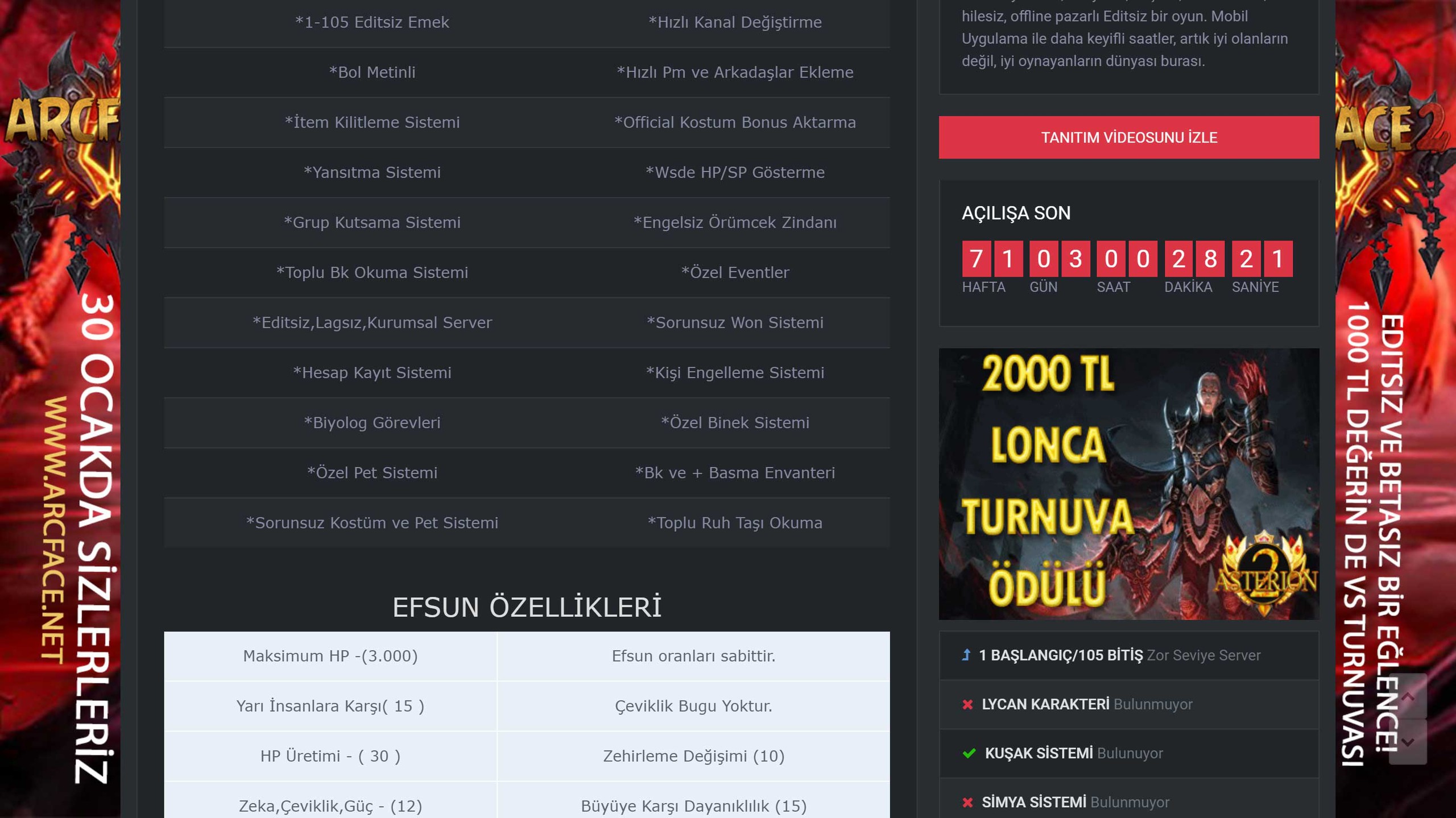
Task: Click 'Büyüye Karşı Dayanıklılık (15)' cell
Action: 694,800
